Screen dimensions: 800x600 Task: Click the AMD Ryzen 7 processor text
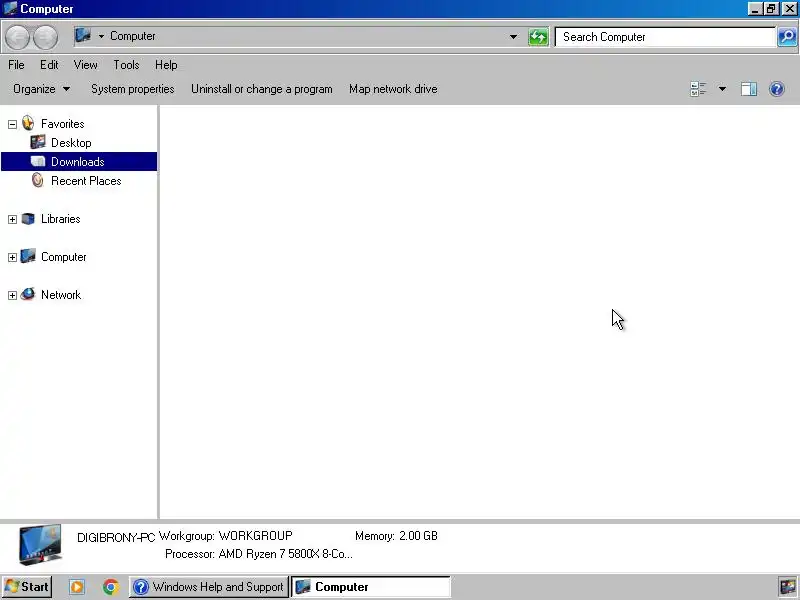pyautogui.click(x=285, y=554)
